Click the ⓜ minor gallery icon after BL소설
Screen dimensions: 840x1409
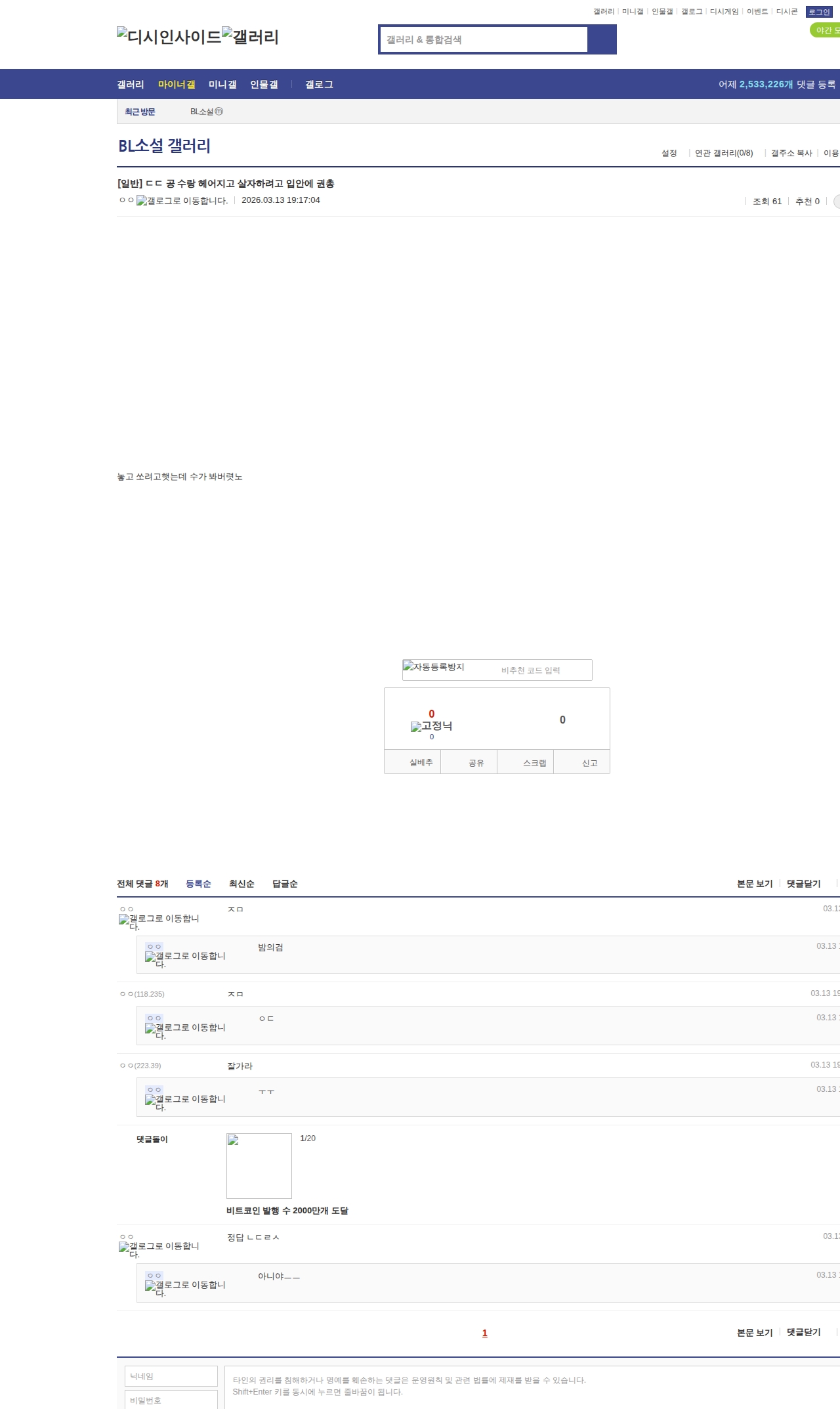coord(219,112)
